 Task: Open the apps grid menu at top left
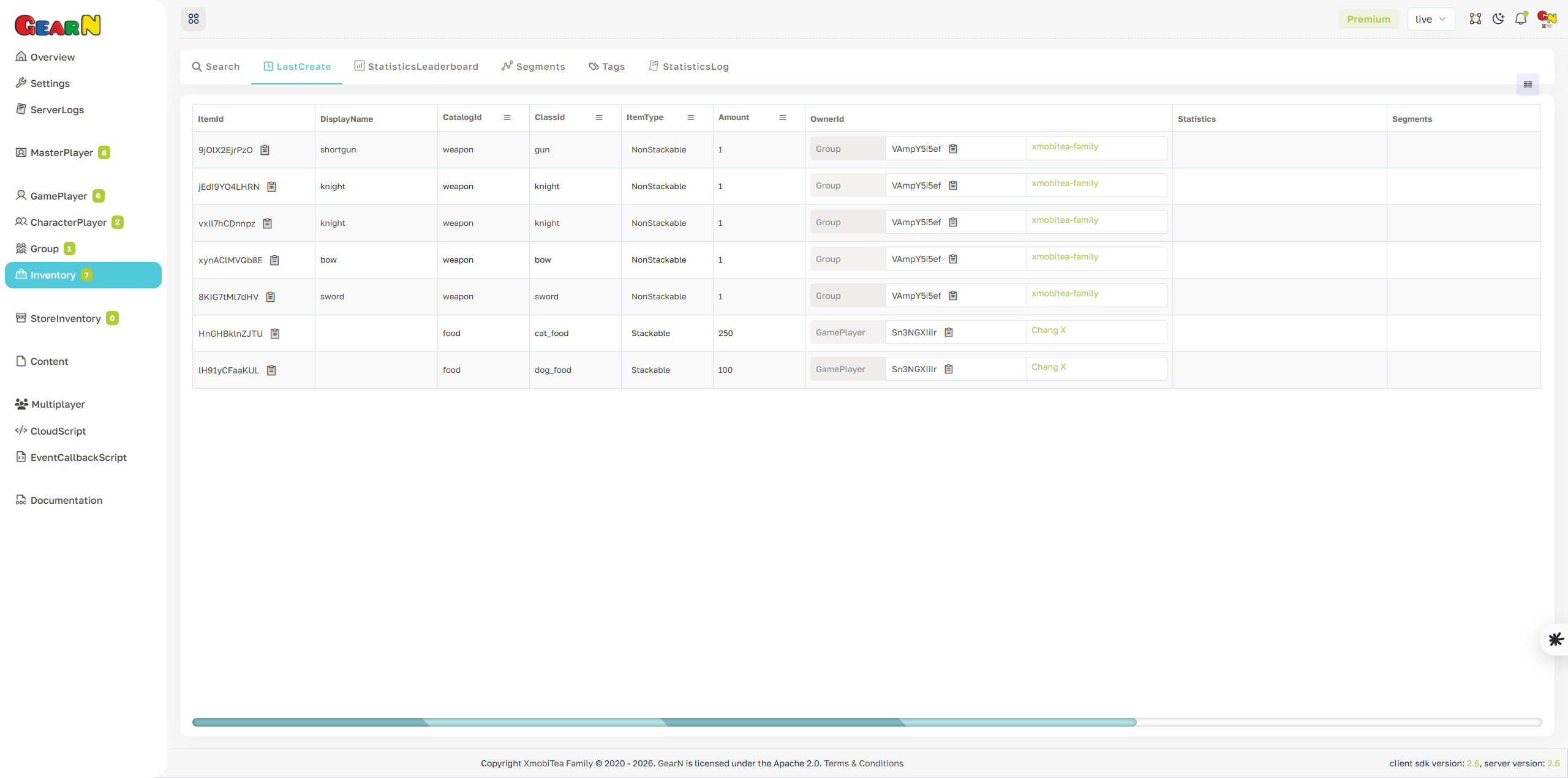point(194,19)
